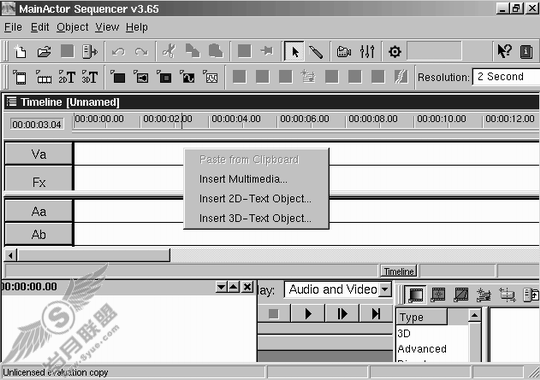Click the settings gear icon

coord(395,52)
